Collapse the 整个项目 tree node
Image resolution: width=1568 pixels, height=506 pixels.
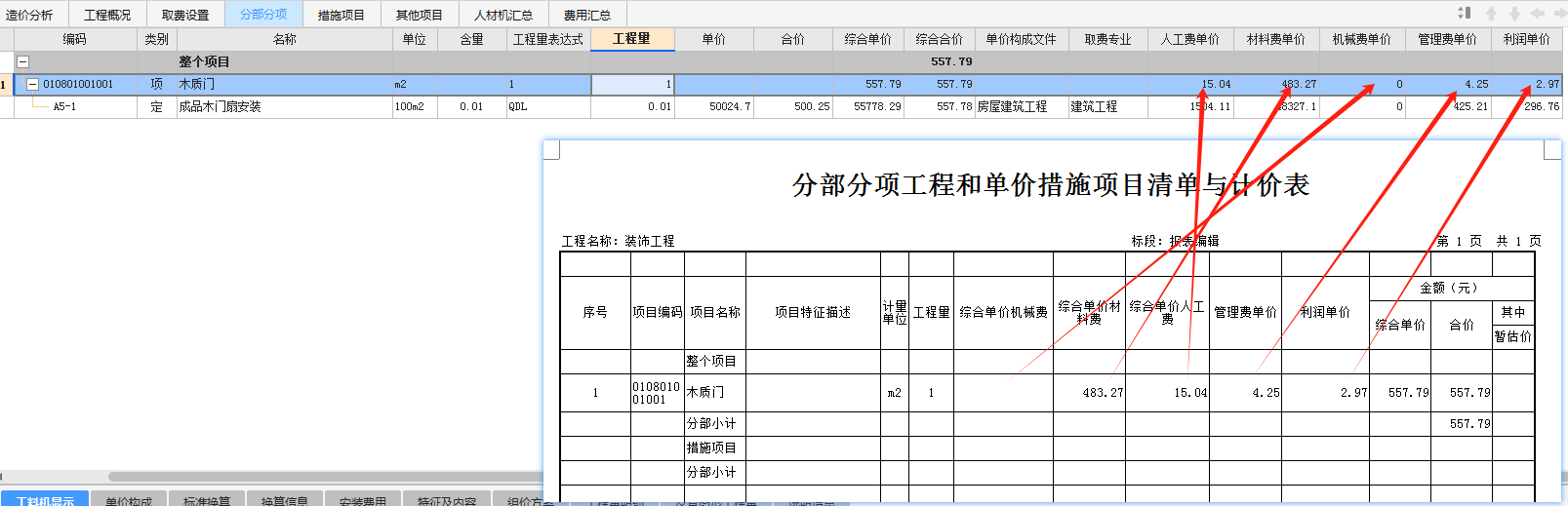[23, 61]
